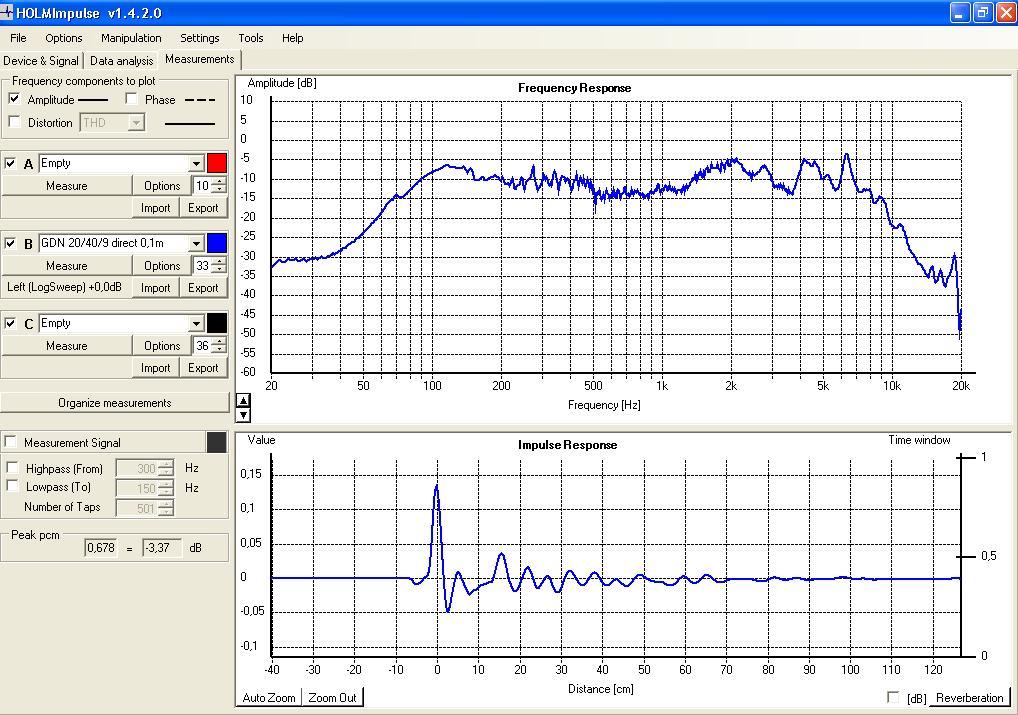Toggle the Amplitude checkbox
The width and height of the screenshot is (1018, 715).
14,99
